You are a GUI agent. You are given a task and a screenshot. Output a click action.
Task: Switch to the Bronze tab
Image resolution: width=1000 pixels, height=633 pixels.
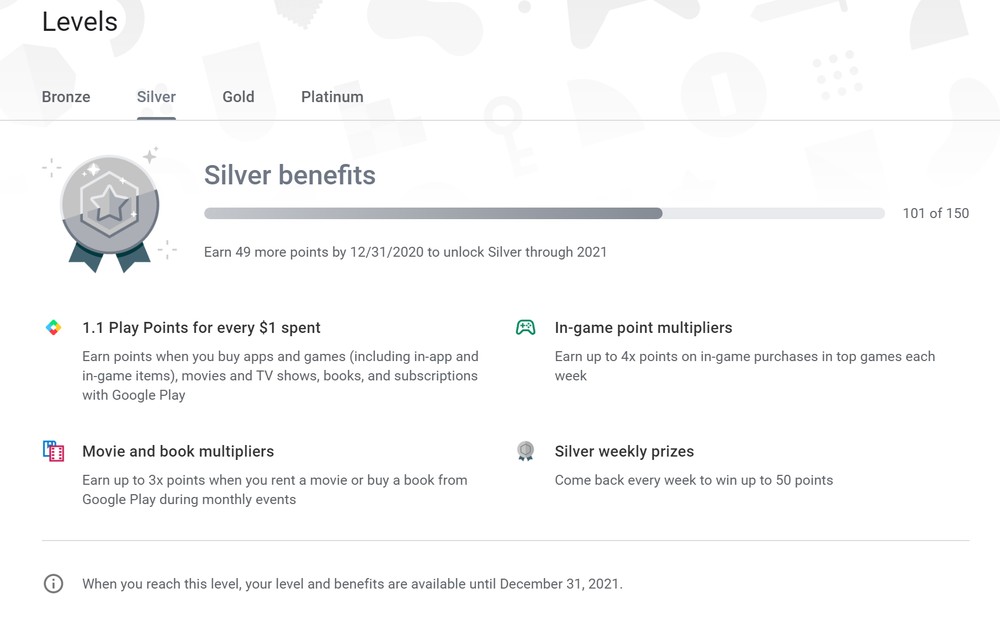tap(66, 97)
